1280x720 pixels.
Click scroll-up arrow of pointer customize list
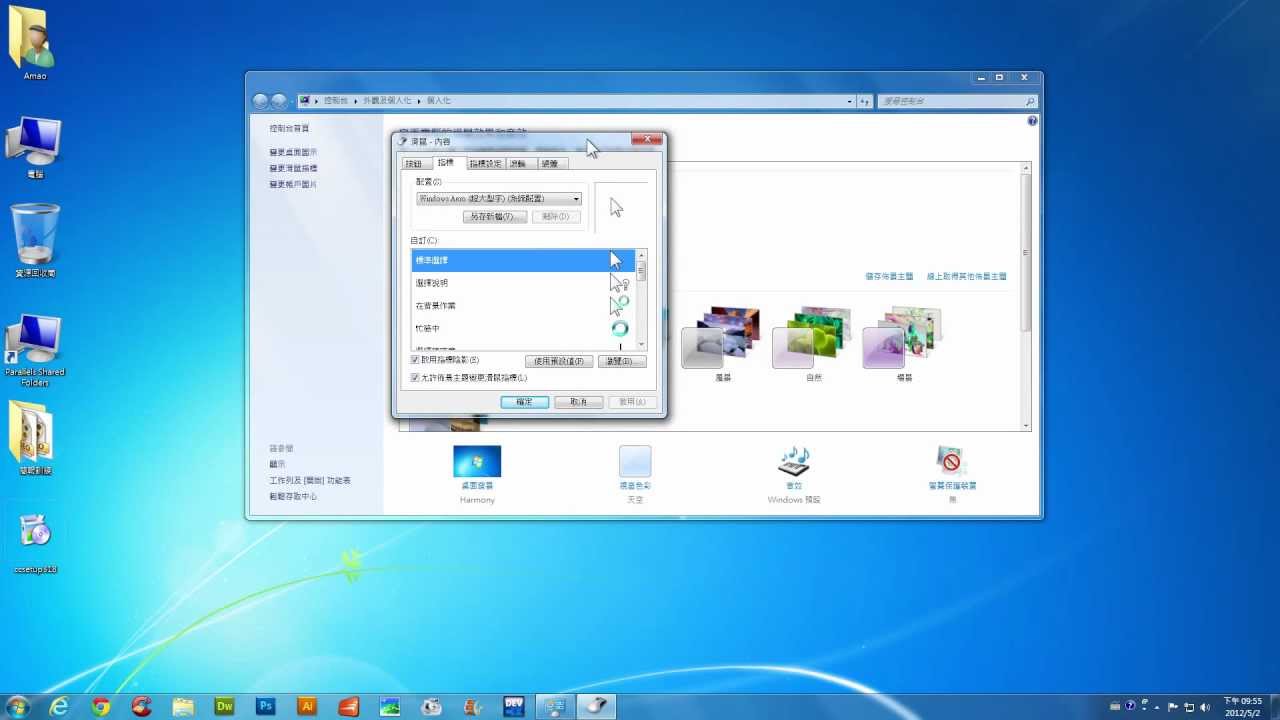coord(641,254)
